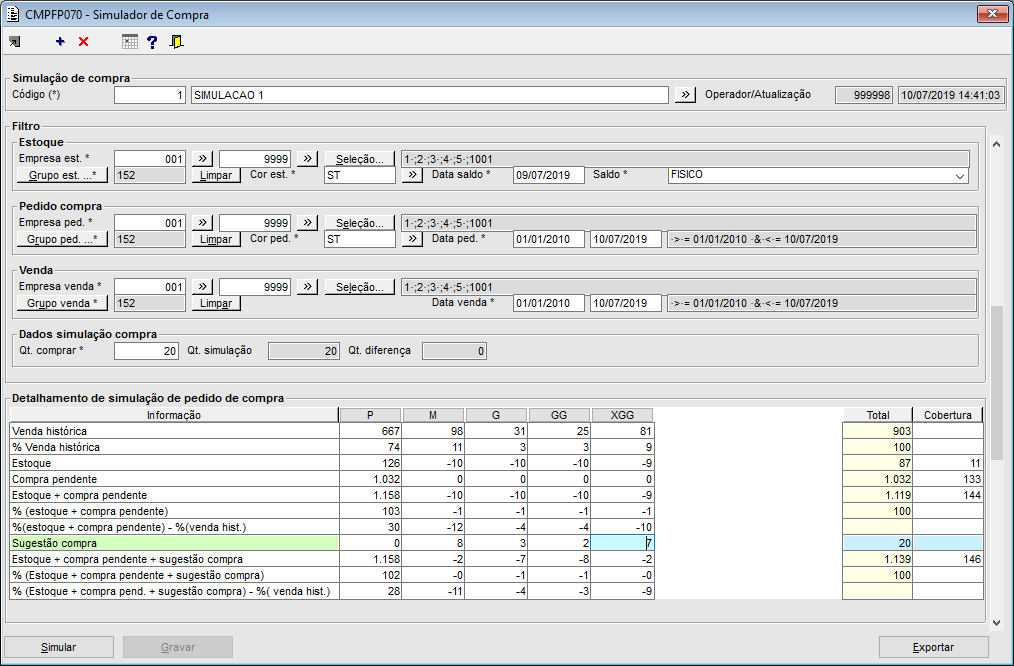Screen dimensions: 1014x666
Task: Click Data ped. end date 10/07/2019
Action: click(x=625, y=239)
